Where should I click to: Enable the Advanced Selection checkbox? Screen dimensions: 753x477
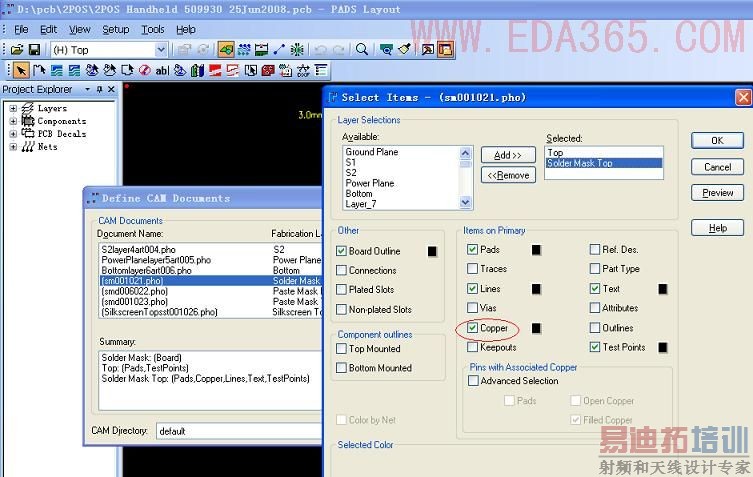coord(474,380)
